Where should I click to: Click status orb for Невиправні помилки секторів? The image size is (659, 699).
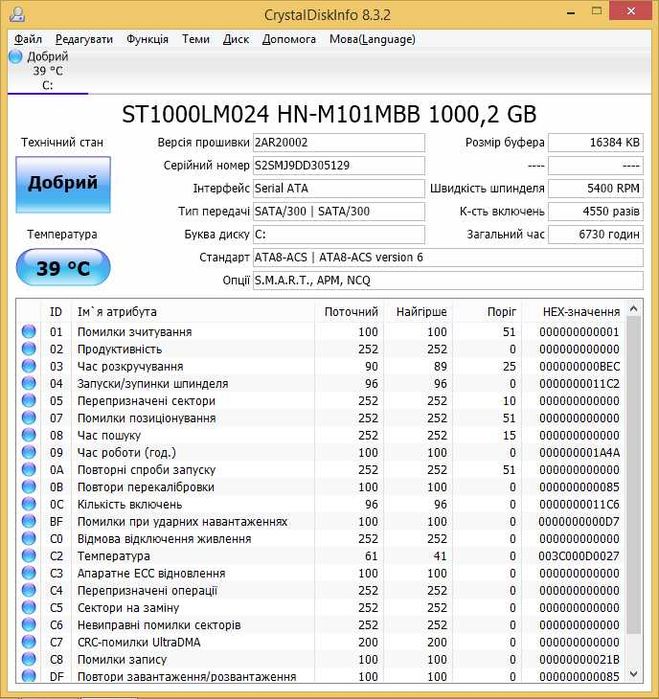(x=29, y=625)
